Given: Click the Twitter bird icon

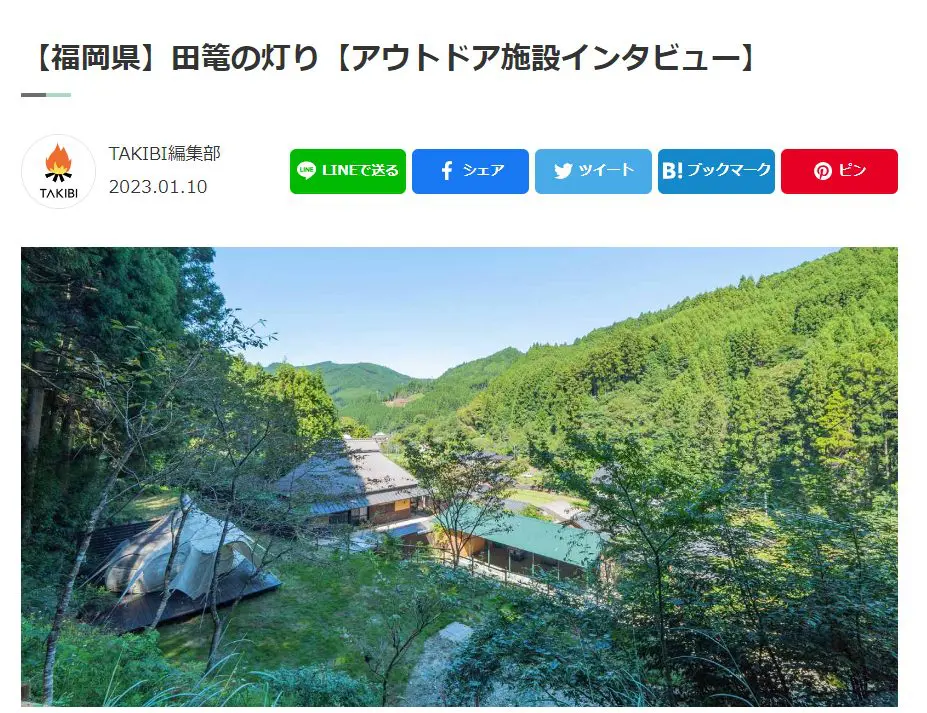Looking at the screenshot, I should [x=563, y=171].
